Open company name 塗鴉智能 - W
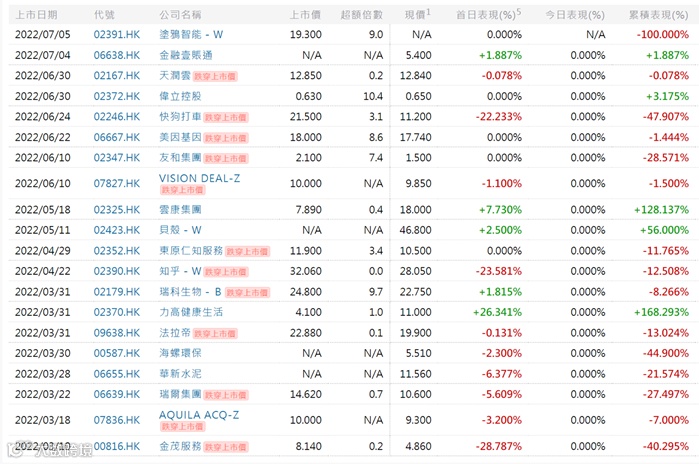Screen dimensions: 699x464 click(x=191, y=34)
